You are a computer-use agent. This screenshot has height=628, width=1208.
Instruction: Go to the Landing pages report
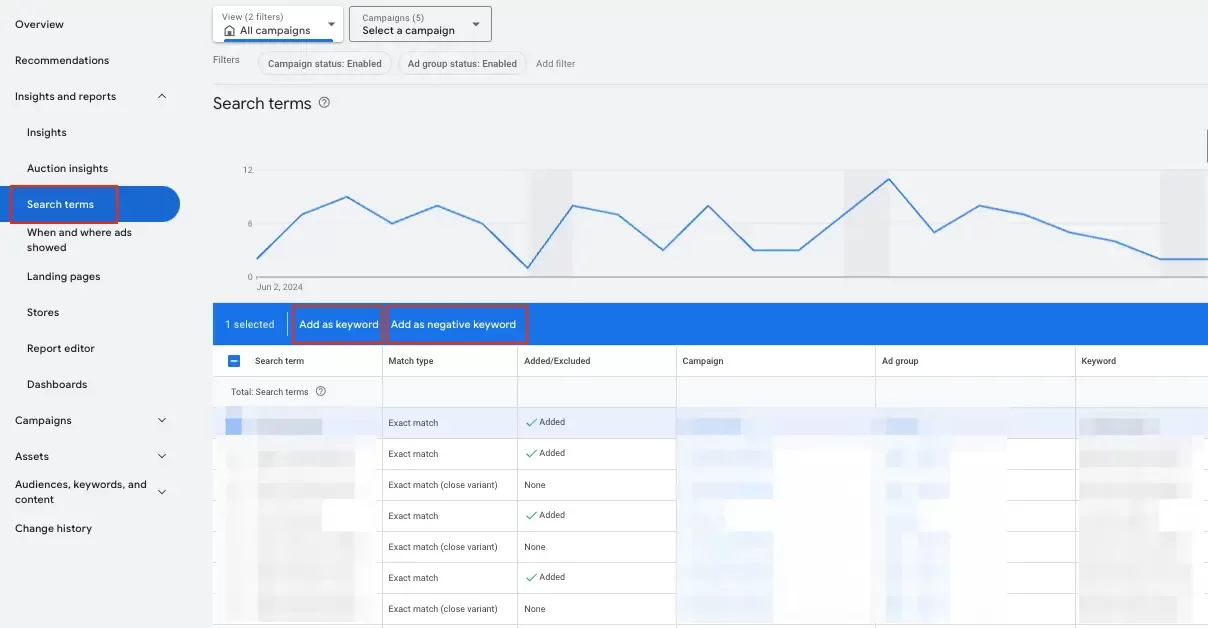[x=63, y=277]
